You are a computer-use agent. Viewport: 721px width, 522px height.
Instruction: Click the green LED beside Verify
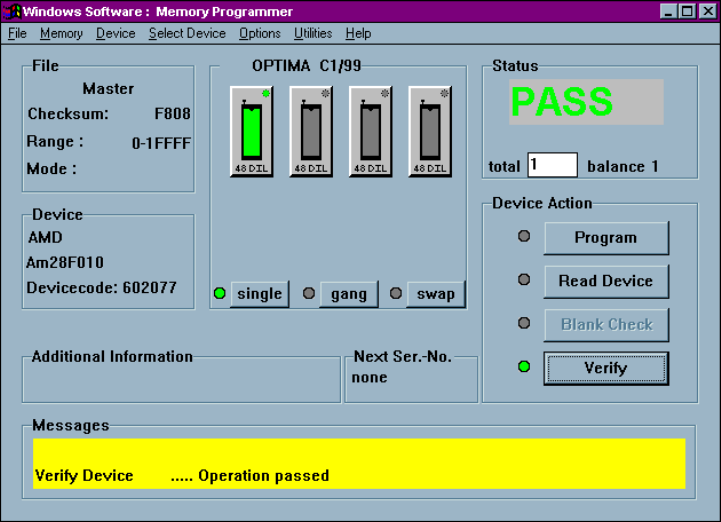(524, 367)
